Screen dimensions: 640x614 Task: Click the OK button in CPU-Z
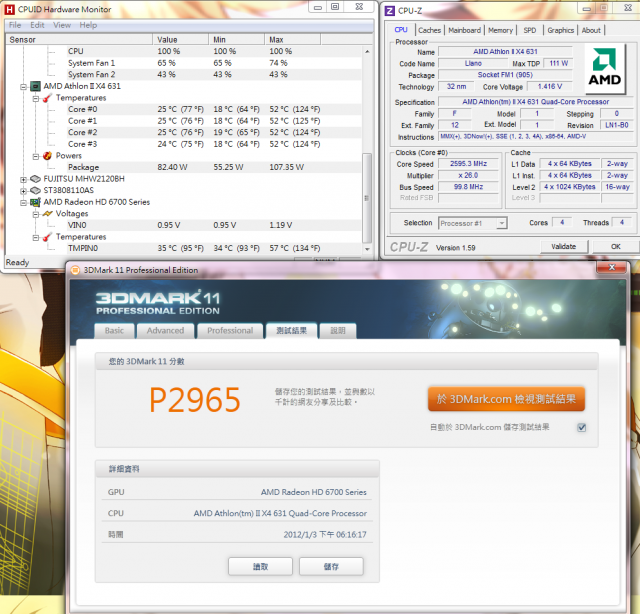[x=616, y=247]
